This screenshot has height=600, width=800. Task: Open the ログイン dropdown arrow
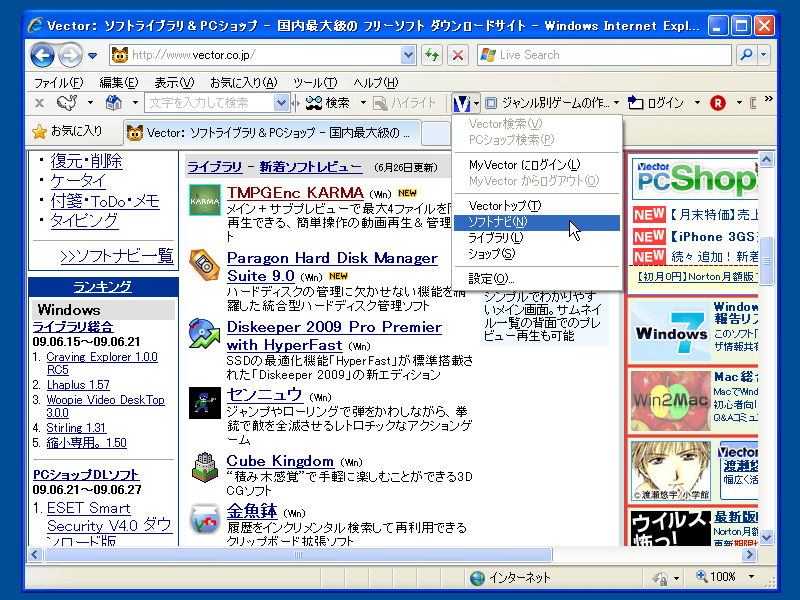[x=697, y=103]
